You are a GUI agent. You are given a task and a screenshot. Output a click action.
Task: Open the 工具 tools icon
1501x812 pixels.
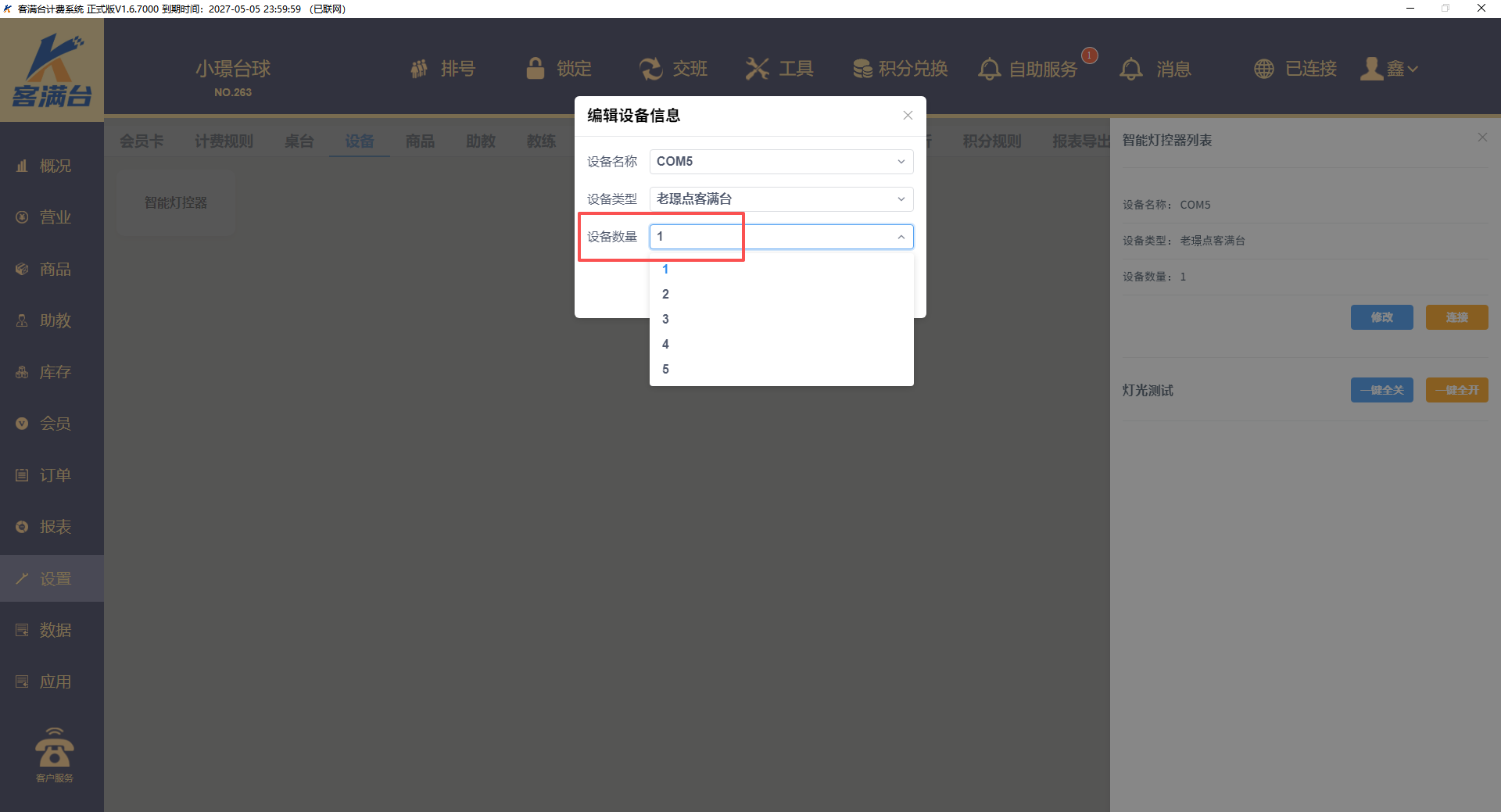pos(757,69)
